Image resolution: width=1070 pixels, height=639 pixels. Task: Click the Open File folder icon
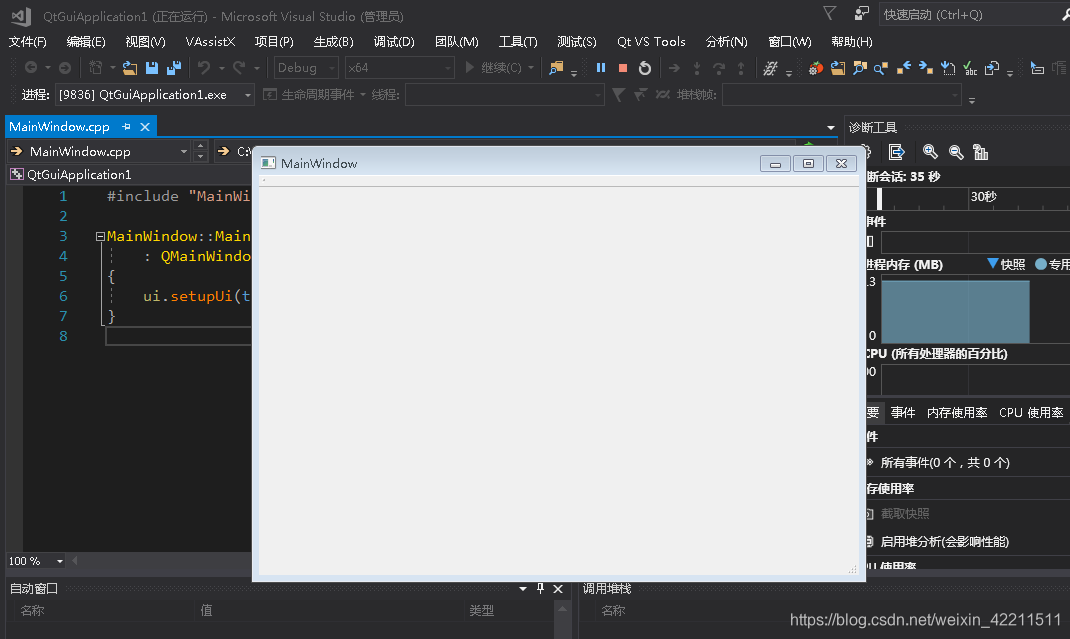130,68
